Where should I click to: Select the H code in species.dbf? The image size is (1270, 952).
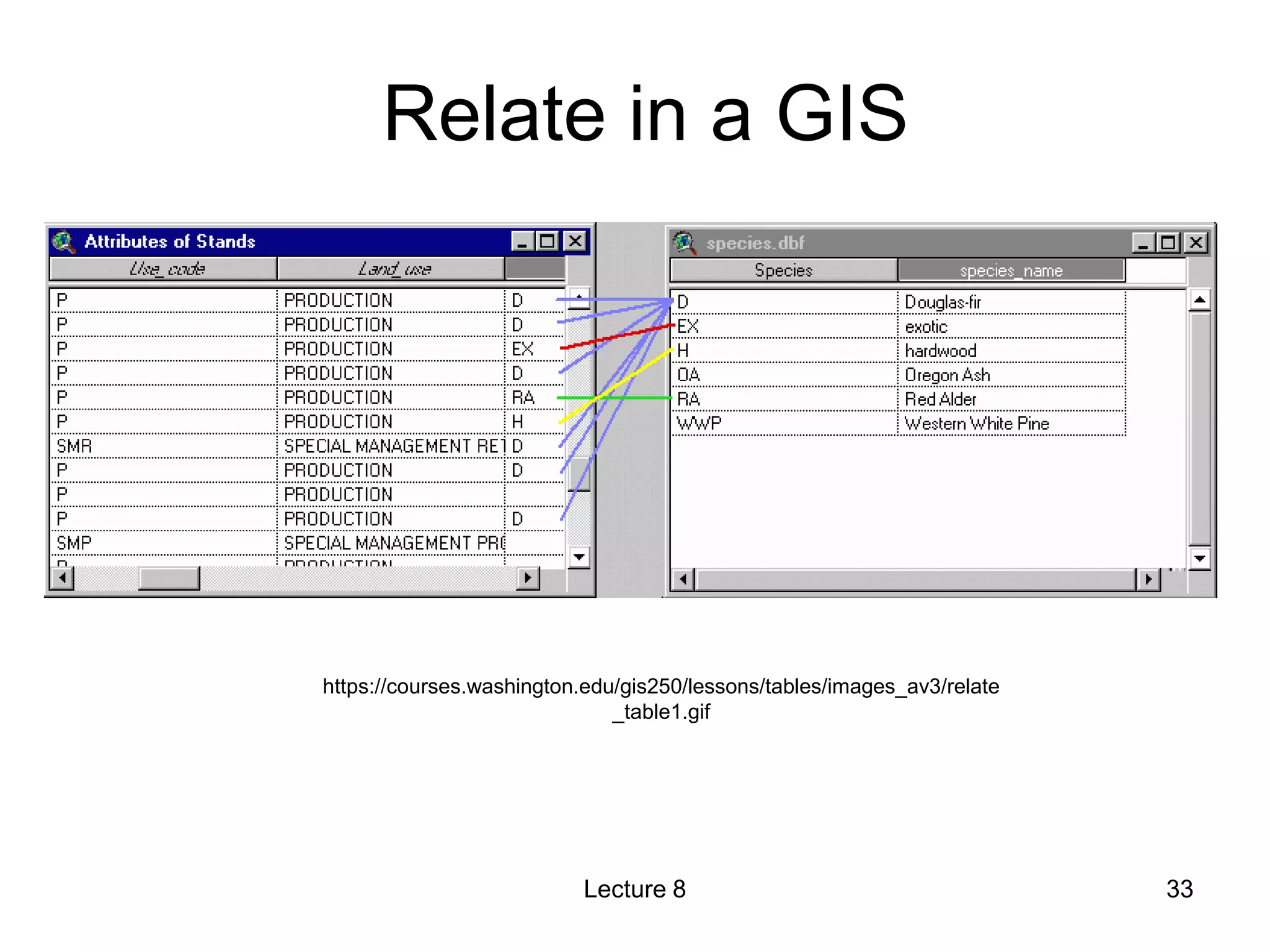[x=784, y=350]
